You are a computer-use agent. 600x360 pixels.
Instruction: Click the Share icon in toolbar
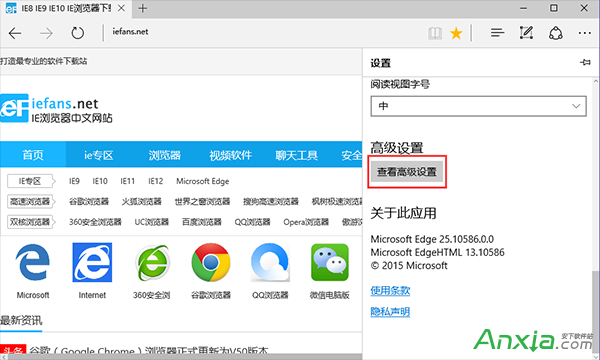556,33
